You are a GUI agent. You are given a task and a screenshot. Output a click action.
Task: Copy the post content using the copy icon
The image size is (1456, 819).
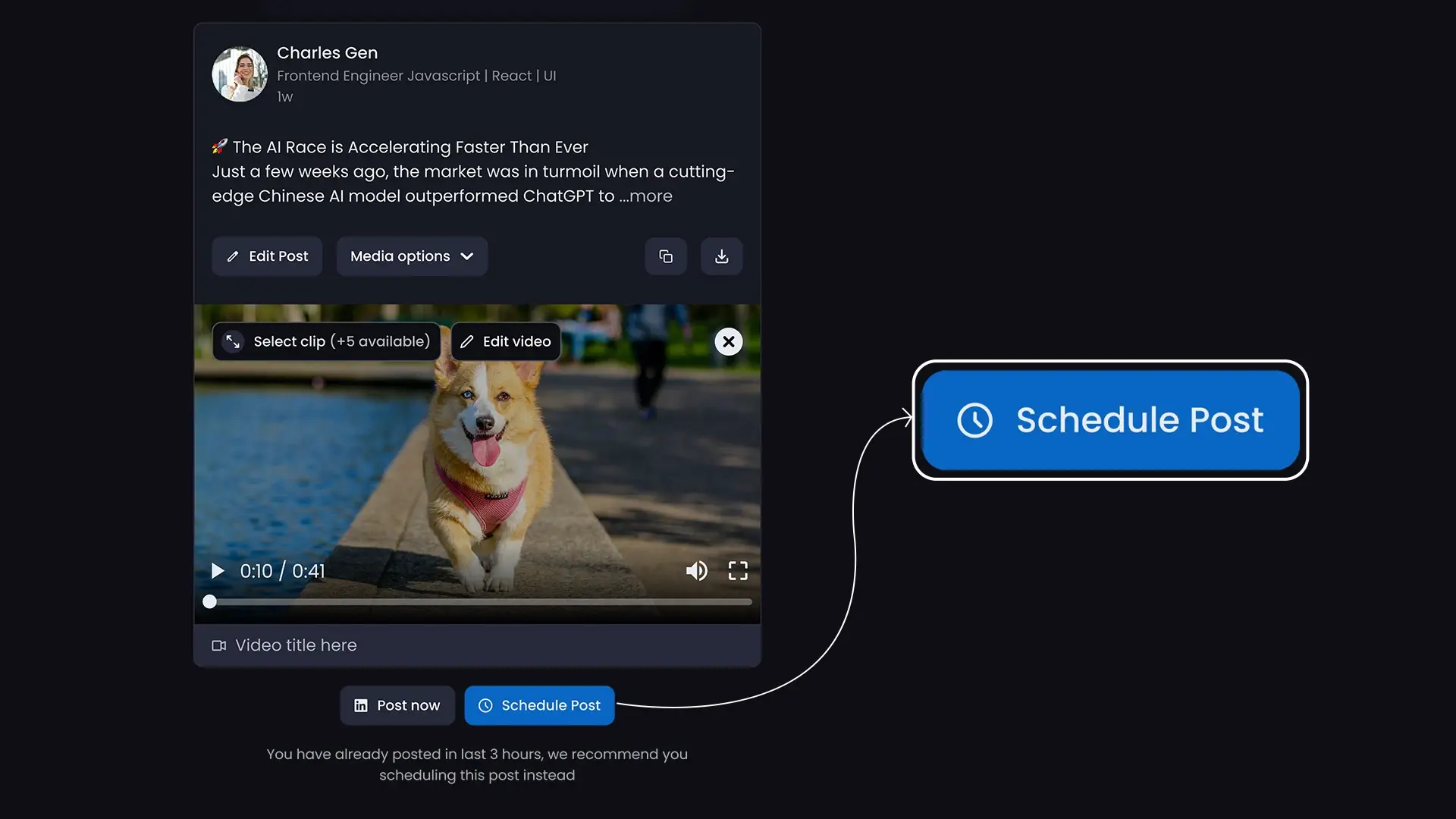point(666,256)
